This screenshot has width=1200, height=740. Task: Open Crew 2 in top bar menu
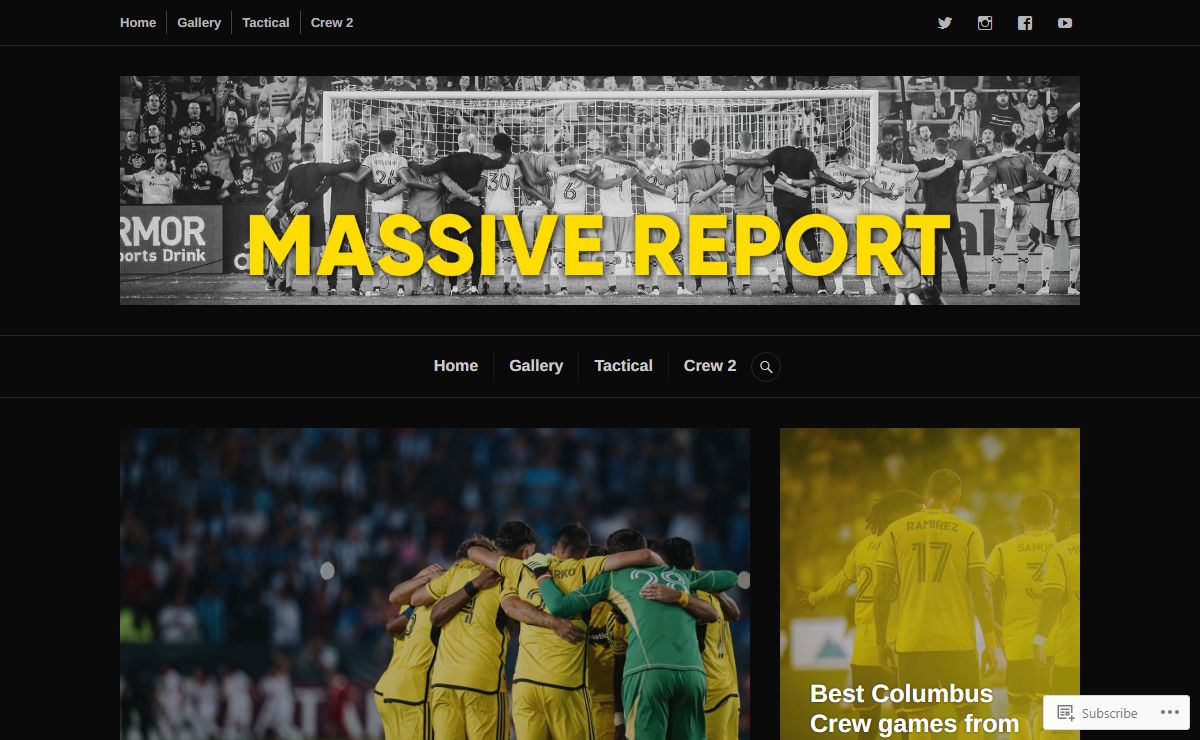[332, 22]
